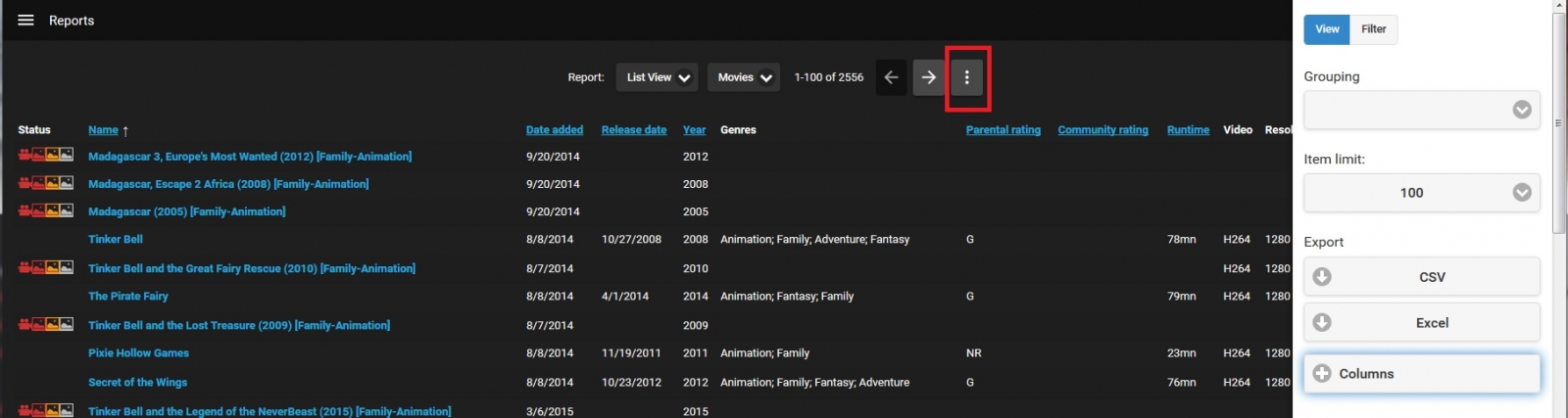Go to previous page of results
The width and height of the screenshot is (1568, 418).
click(x=891, y=77)
